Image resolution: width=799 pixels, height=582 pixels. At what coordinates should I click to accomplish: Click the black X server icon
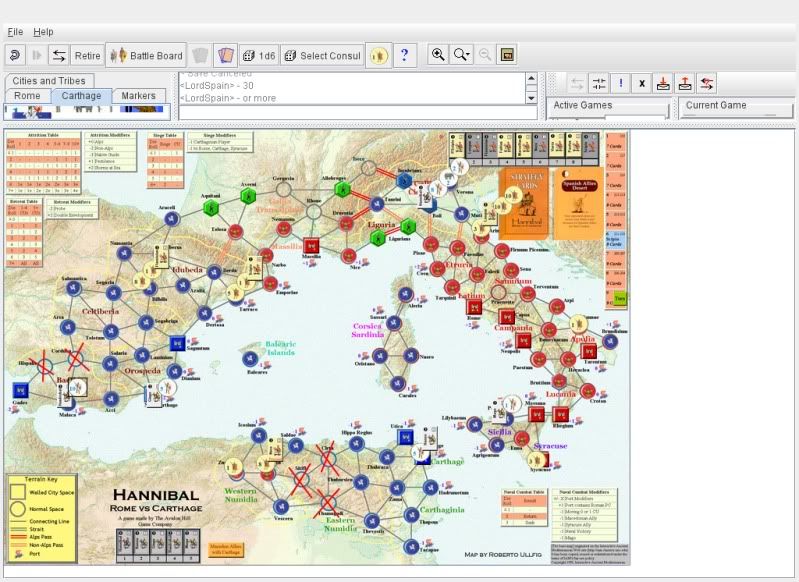(642, 84)
